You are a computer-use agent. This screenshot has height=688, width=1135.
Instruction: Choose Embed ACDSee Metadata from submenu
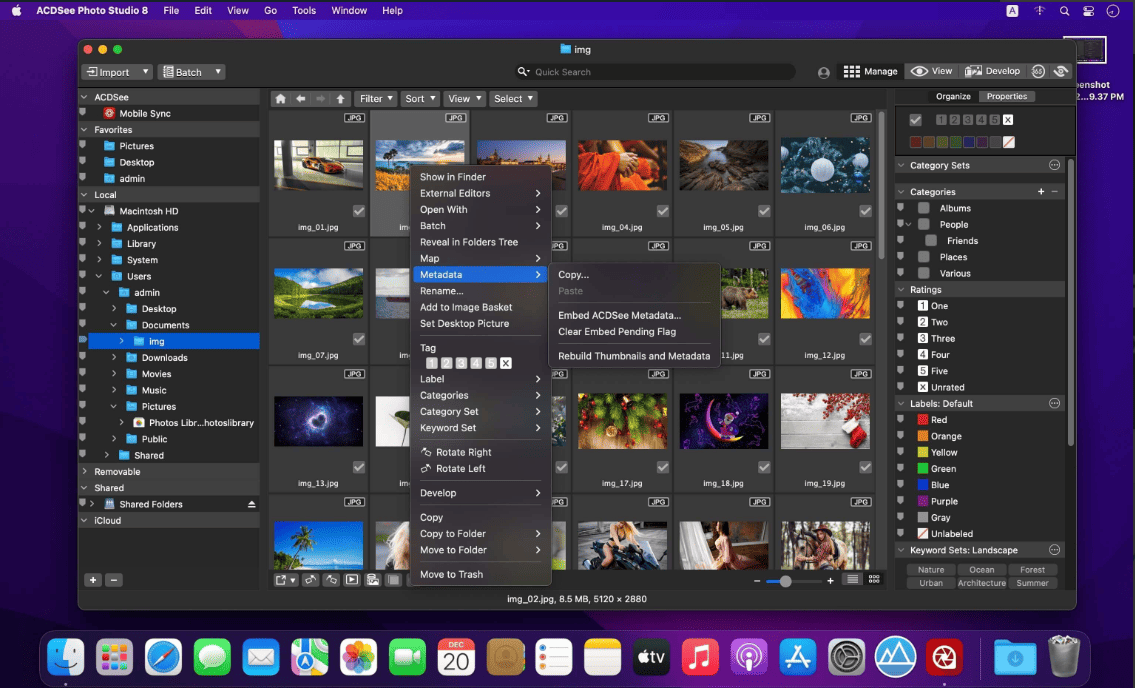click(619, 315)
